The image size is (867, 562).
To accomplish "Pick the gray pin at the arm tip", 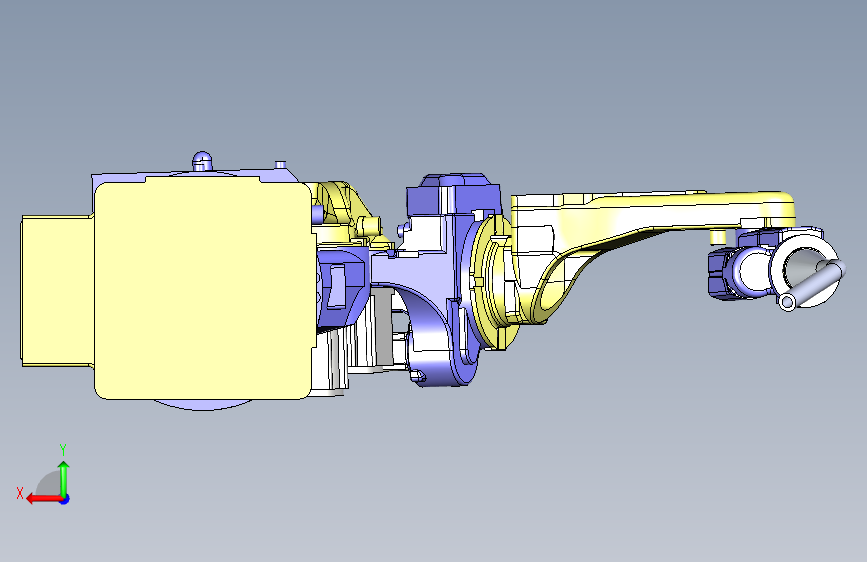I will [810, 284].
